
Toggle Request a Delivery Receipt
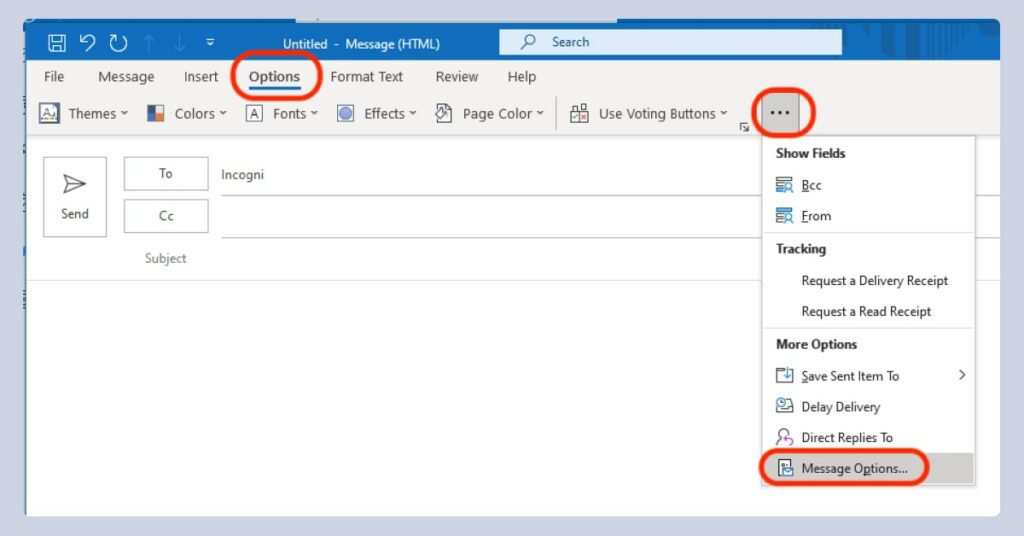click(x=874, y=281)
